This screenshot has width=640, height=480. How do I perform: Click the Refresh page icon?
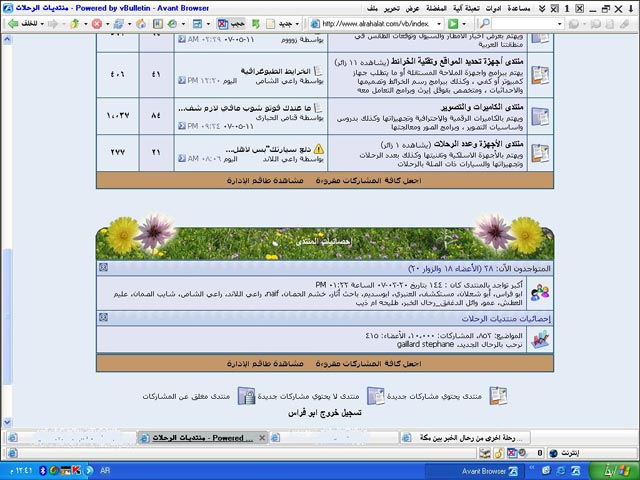[x=119, y=24]
